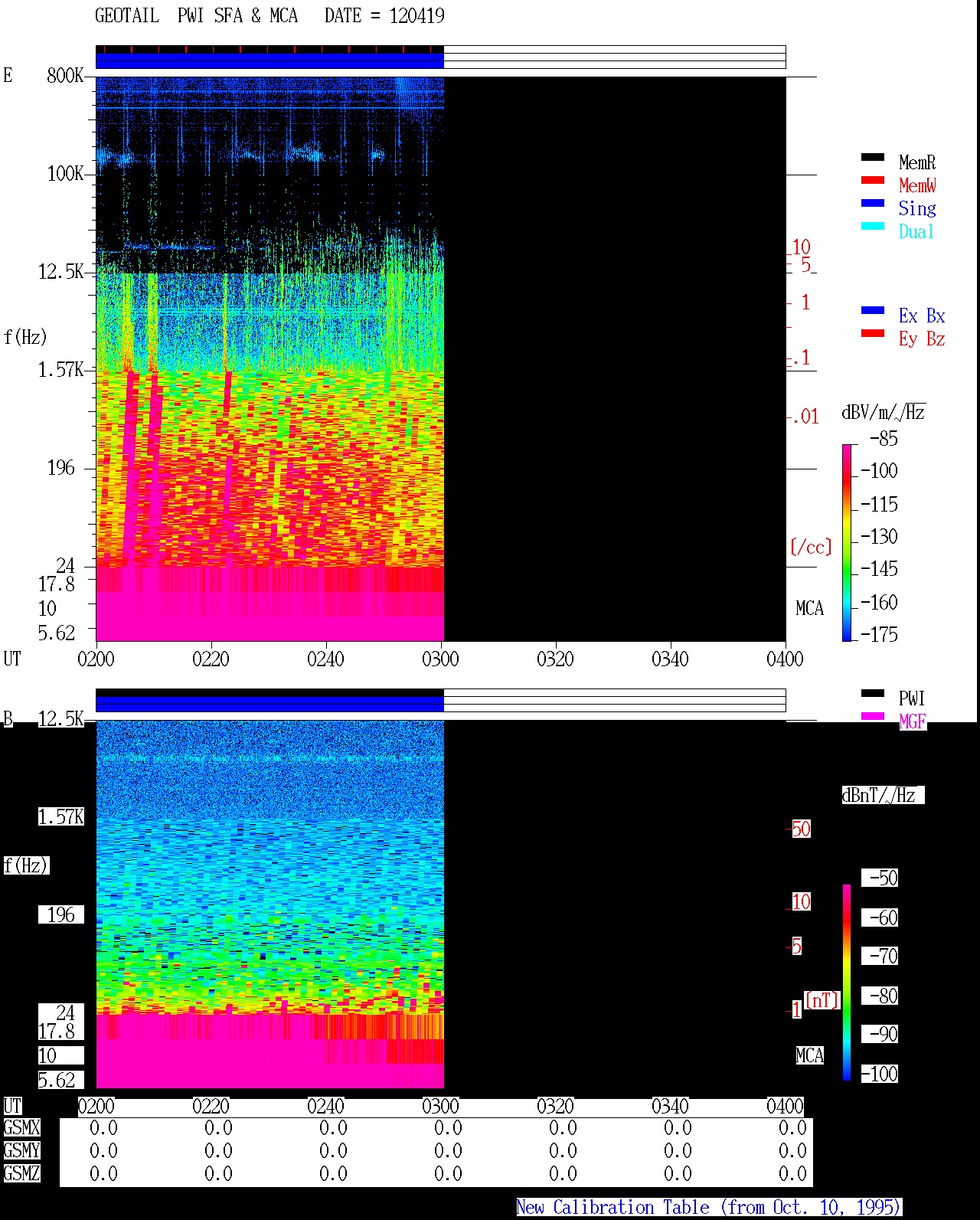The image size is (980, 1220).
Task: Click the blue mode bar above the E spectrogram
Action: point(269,61)
